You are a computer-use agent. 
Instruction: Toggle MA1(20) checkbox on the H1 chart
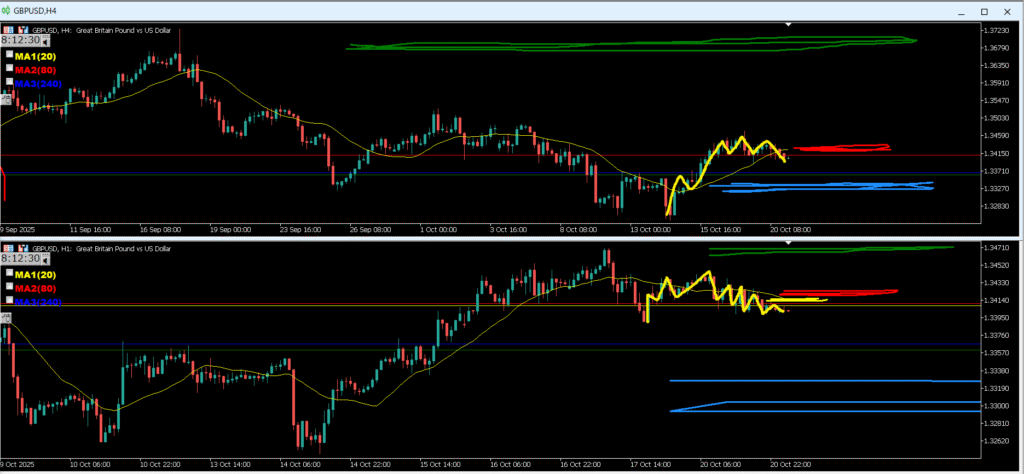(x=10, y=272)
